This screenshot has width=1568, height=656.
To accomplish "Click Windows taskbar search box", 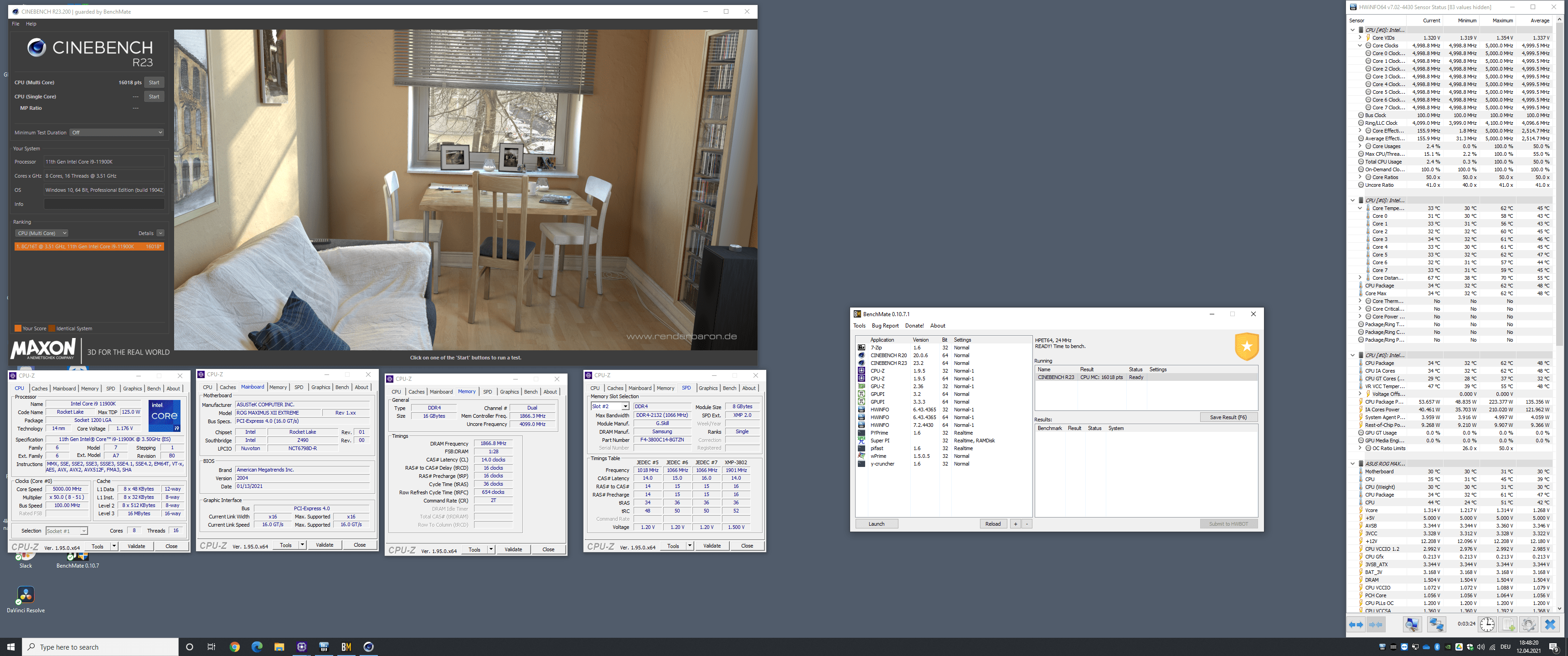I will tap(100, 647).
